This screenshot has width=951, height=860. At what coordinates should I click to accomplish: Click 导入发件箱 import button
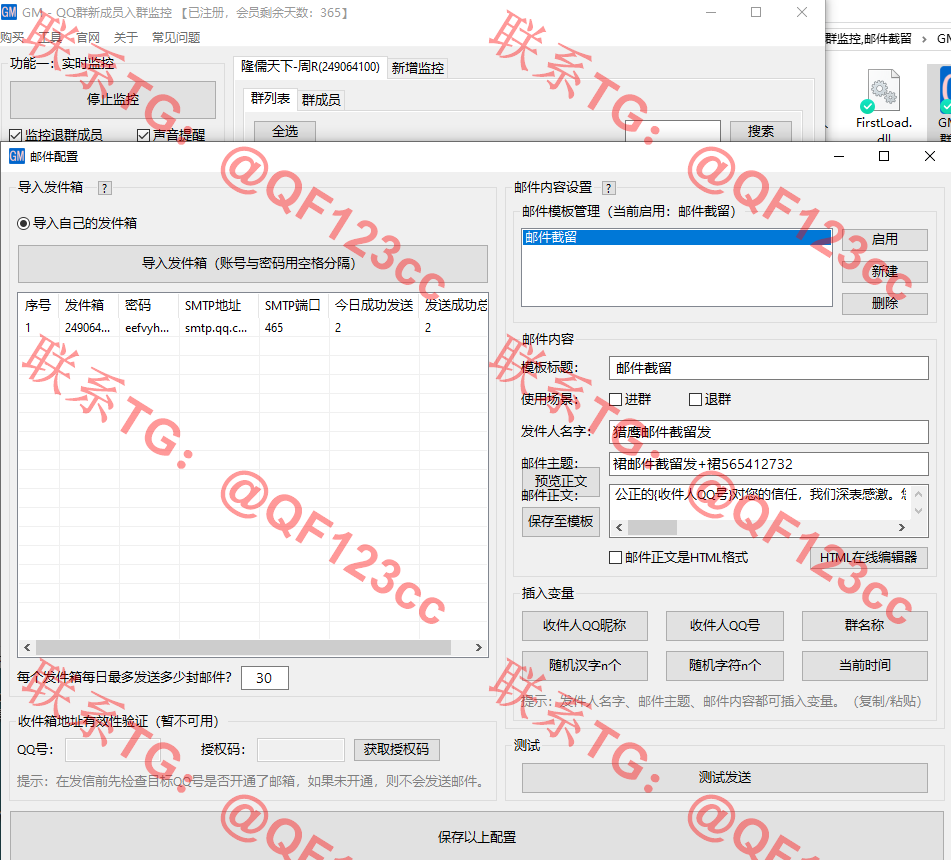click(253, 263)
